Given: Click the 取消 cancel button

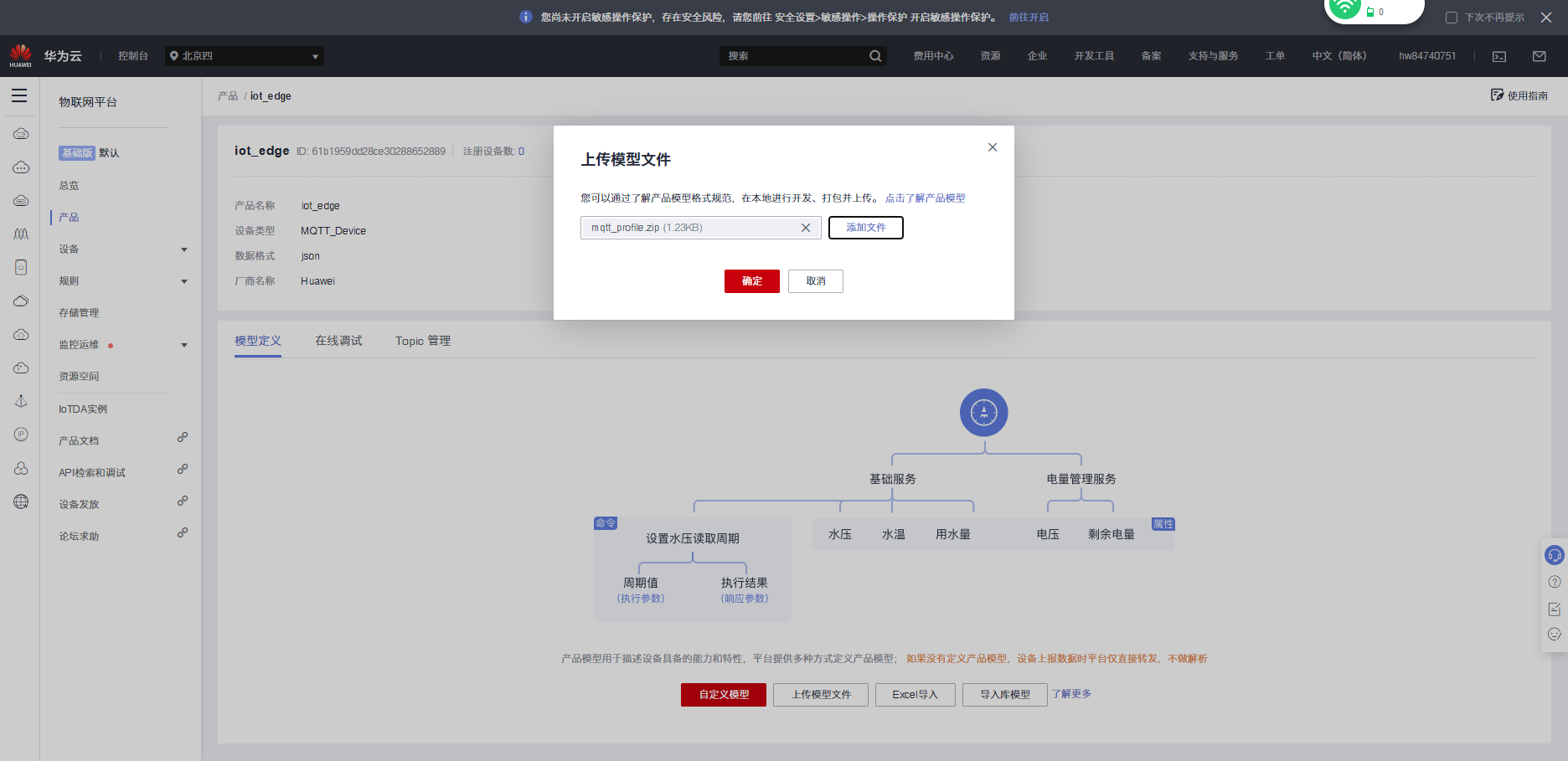Looking at the screenshot, I should click(816, 281).
